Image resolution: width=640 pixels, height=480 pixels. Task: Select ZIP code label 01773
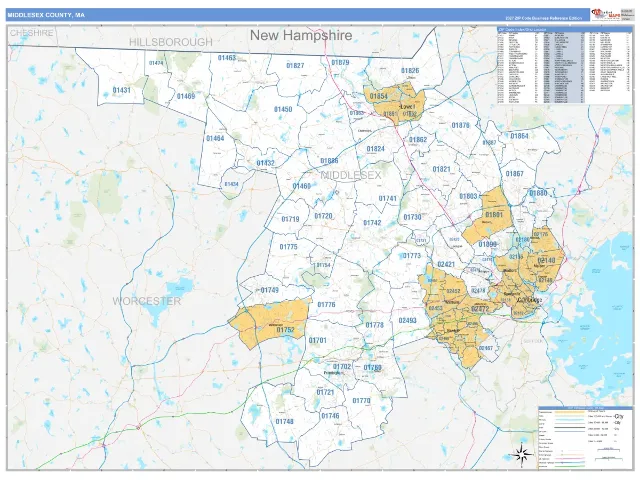tap(411, 256)
